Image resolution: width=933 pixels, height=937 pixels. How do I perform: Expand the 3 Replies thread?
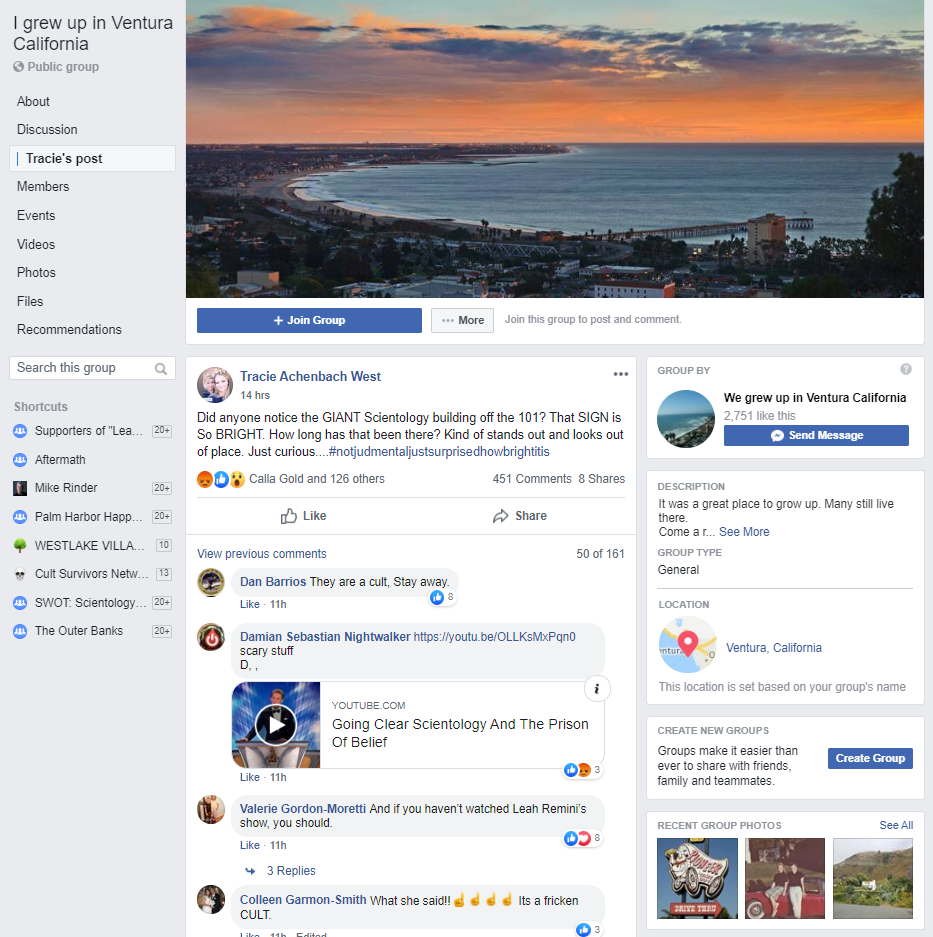290,871
